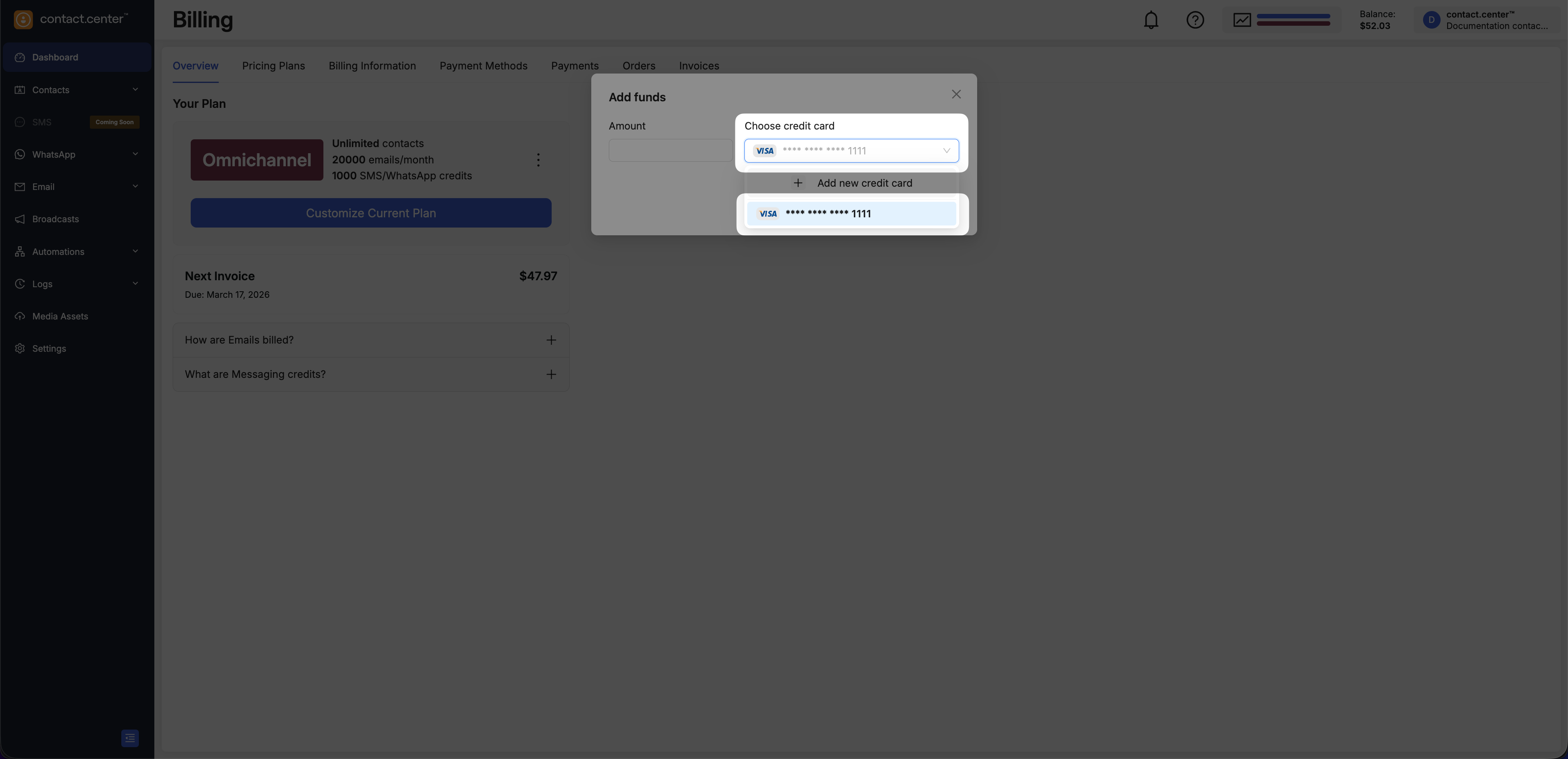The height and width of the screenshot is (759, 1568).
Task: Close the Add funds dialog
Action: (x=955, y=94)
